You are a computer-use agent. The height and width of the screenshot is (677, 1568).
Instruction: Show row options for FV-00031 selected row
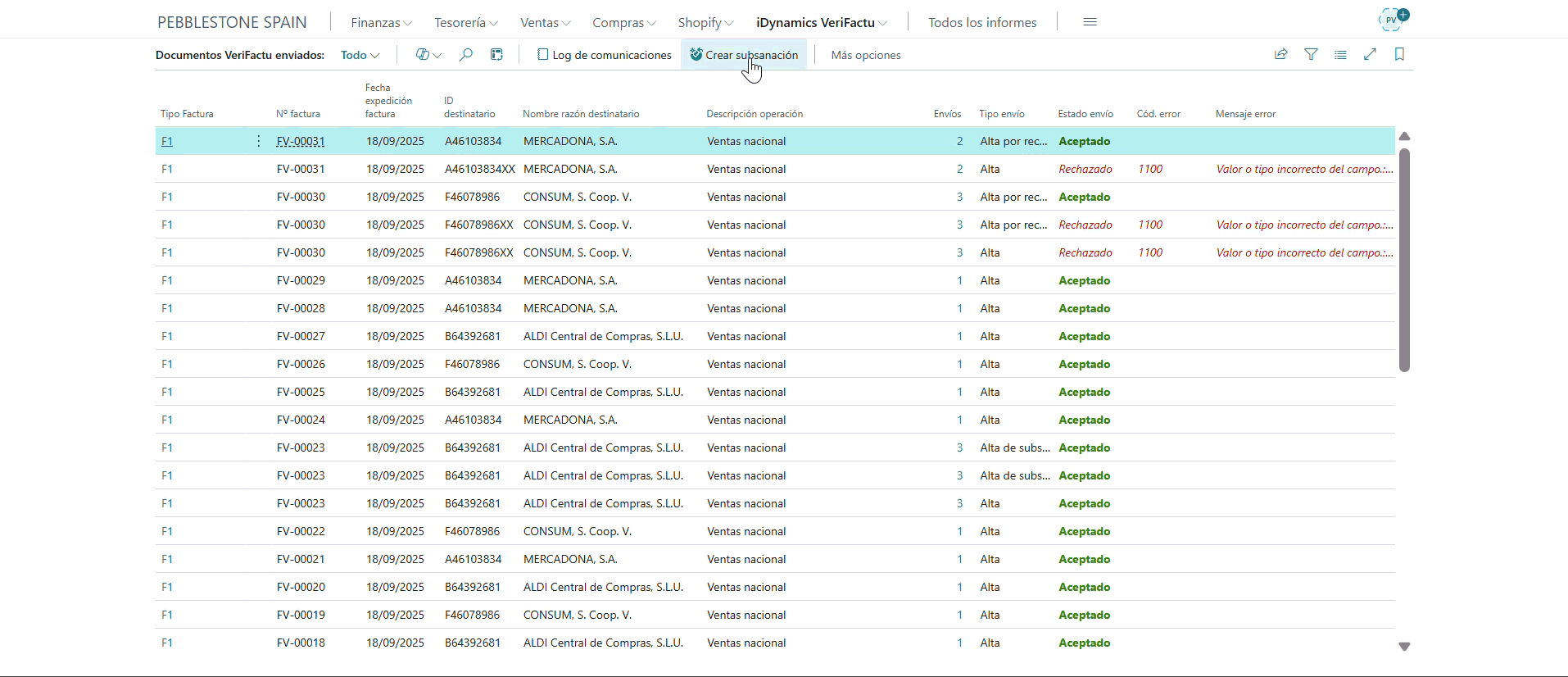click(x=259, y=141)
